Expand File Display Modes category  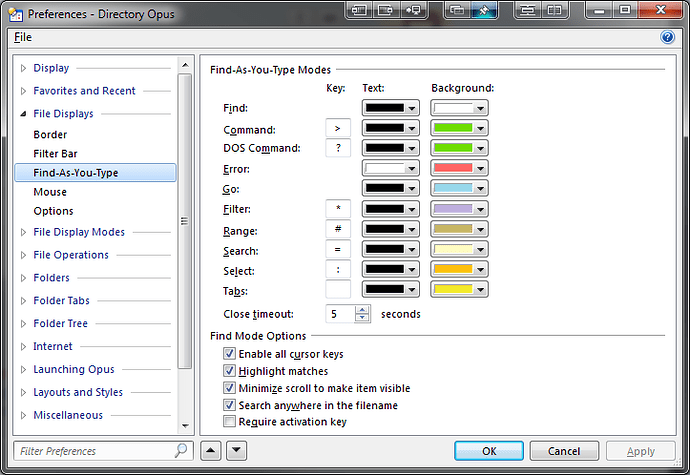[x=23, y=232]
